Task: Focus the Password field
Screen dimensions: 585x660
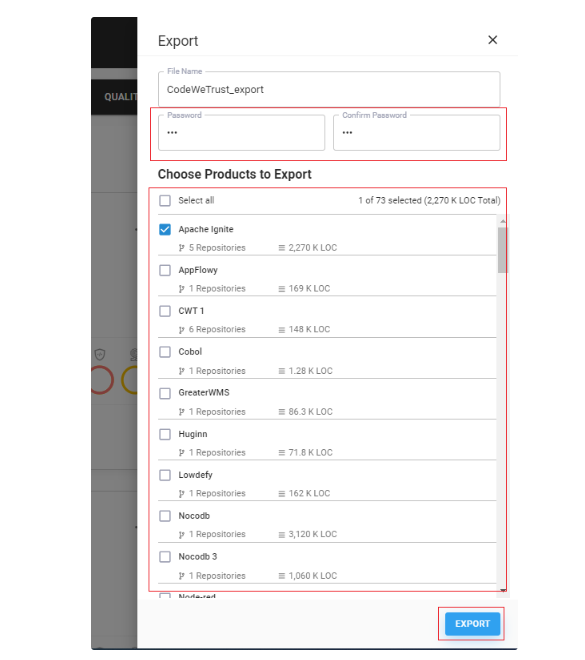Action: 242,133
